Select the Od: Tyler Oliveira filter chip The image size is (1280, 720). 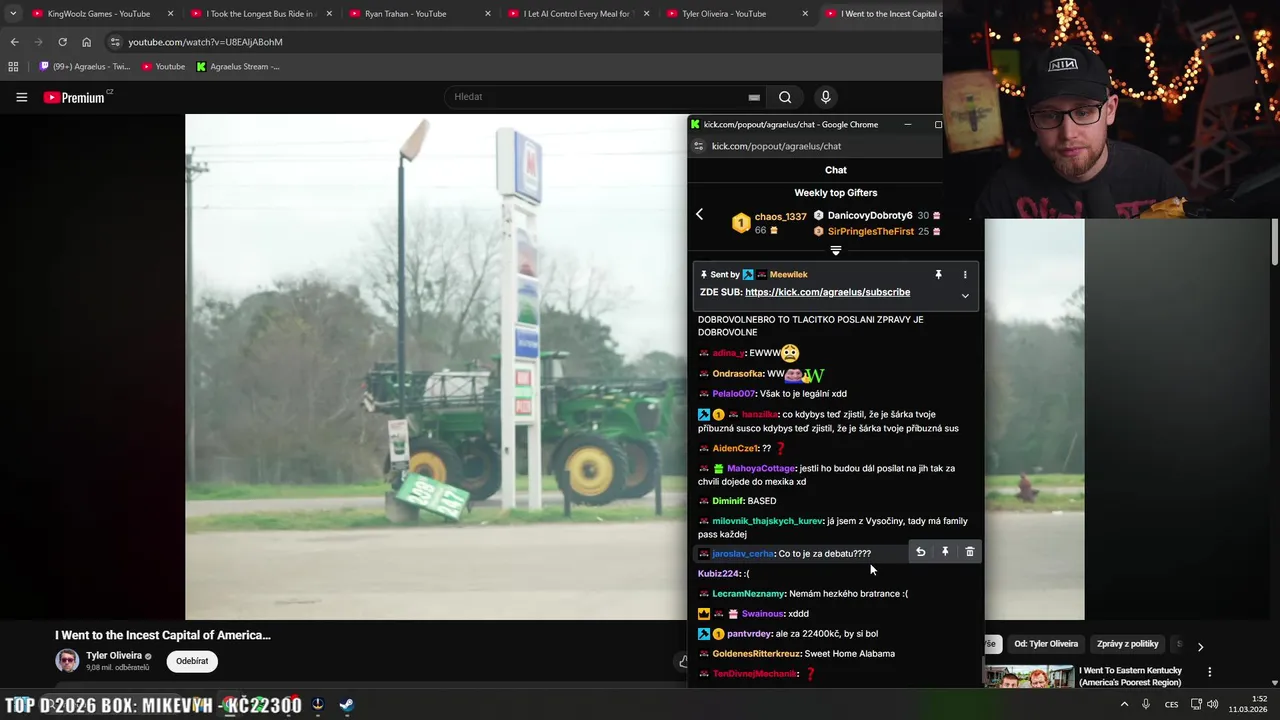[x=1046, y=644]
